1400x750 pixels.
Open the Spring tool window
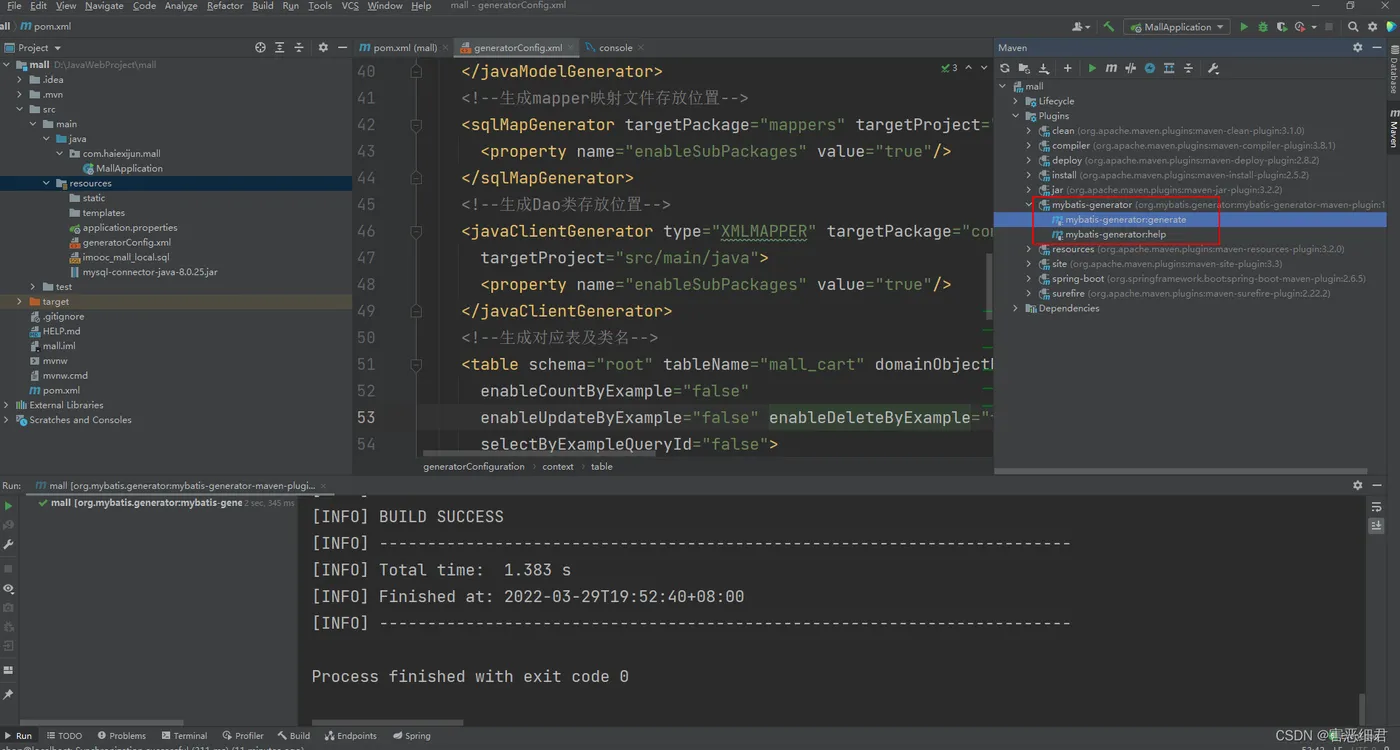coord(411,735)
